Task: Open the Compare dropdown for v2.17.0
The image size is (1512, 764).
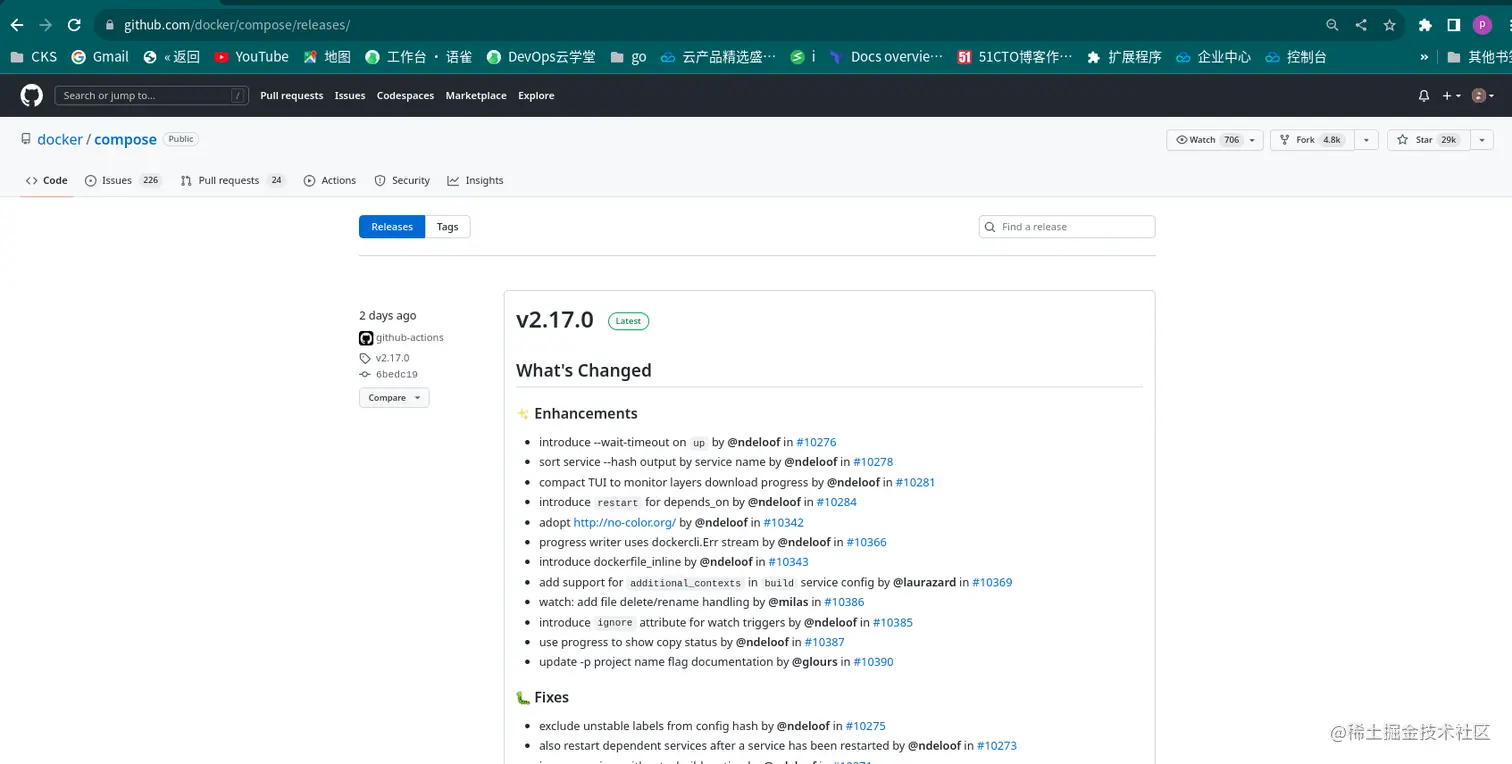Action: 394,398
